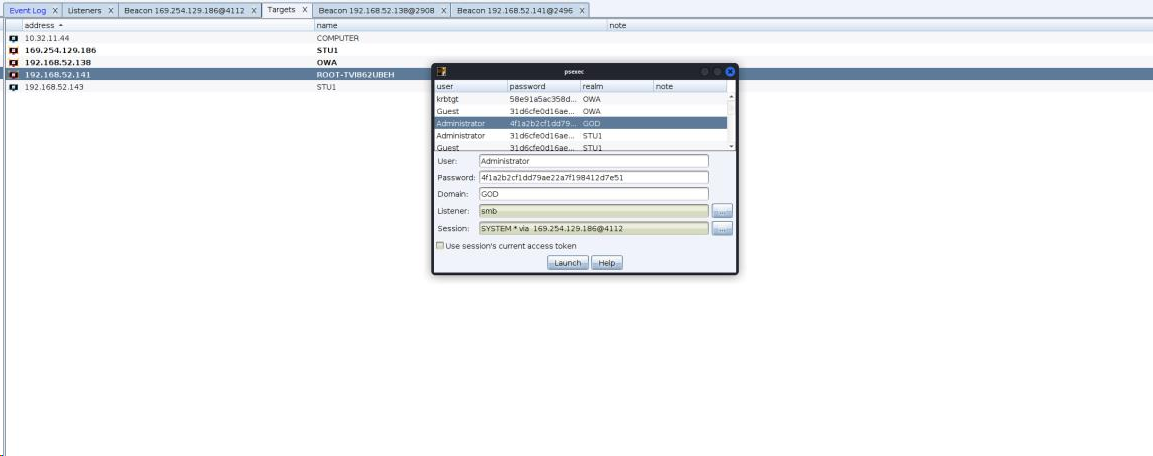The height and width of the screenshot is (456, 1153).
Task: Click the Help button in psexec dialog
Action: [x=607, y=263]
